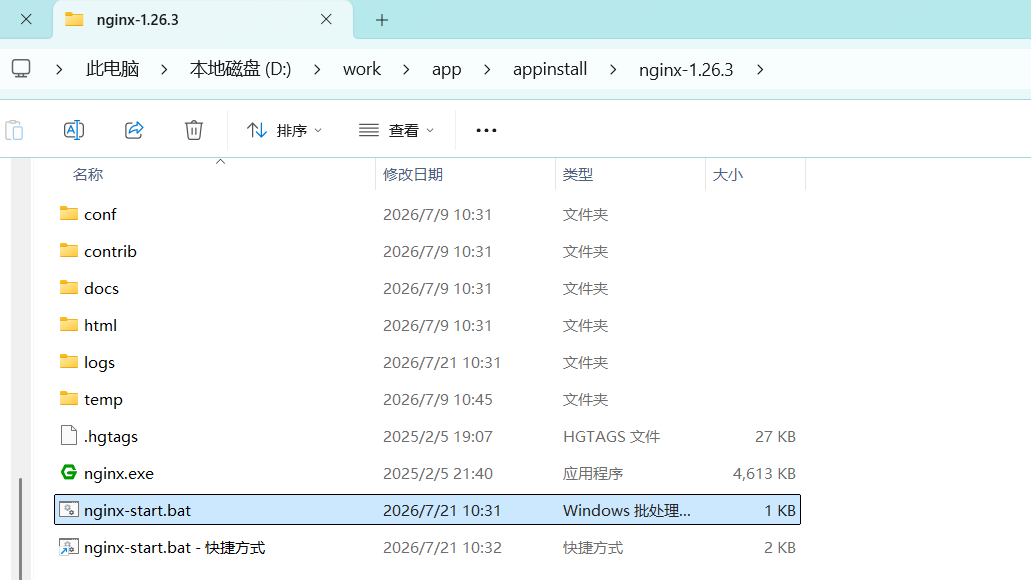Click the Delete trash icon
The height and width of the screenshot is (580, 1031).
coord(194,130)
